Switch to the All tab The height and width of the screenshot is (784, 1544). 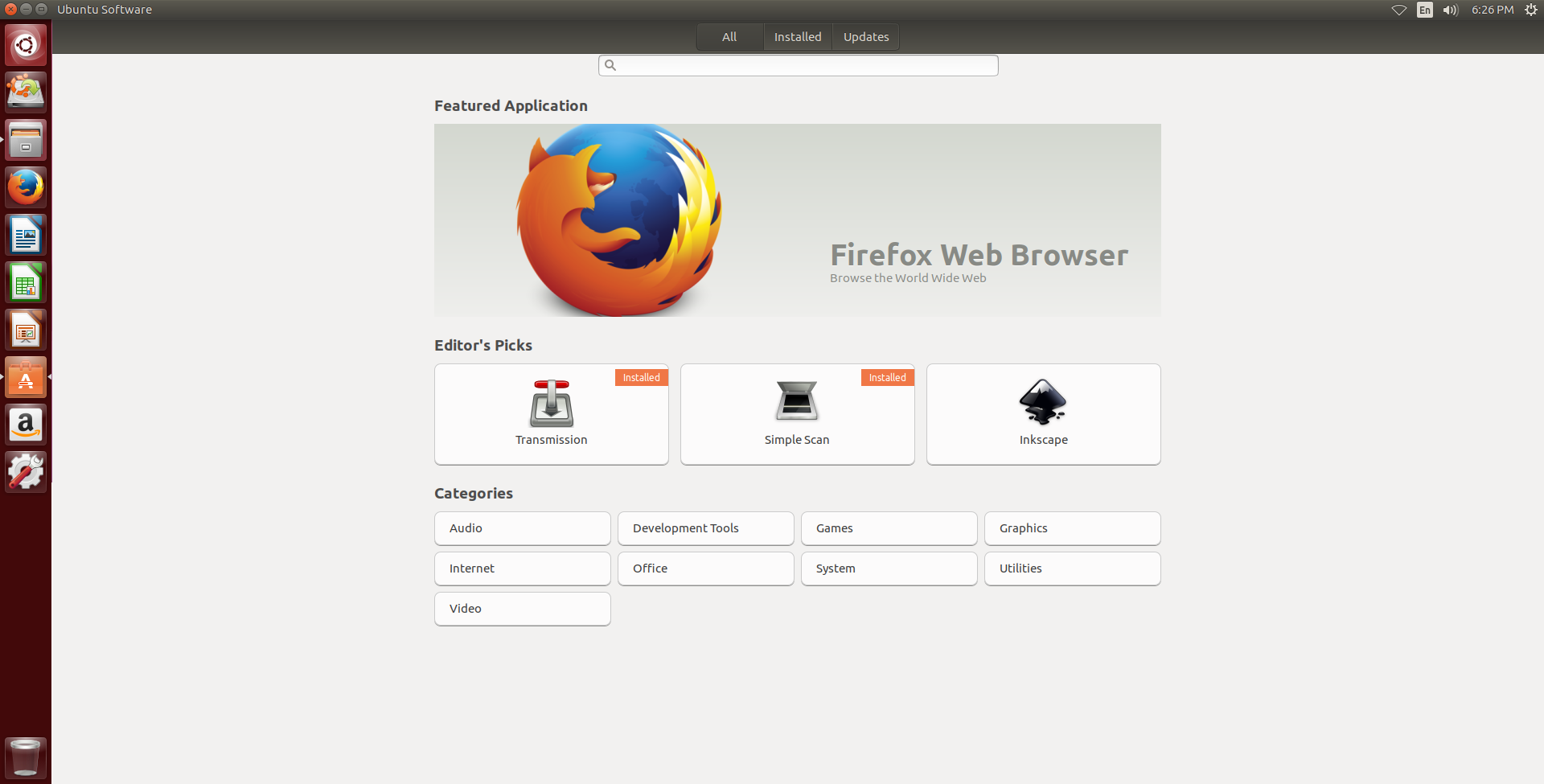click(729, 37)
